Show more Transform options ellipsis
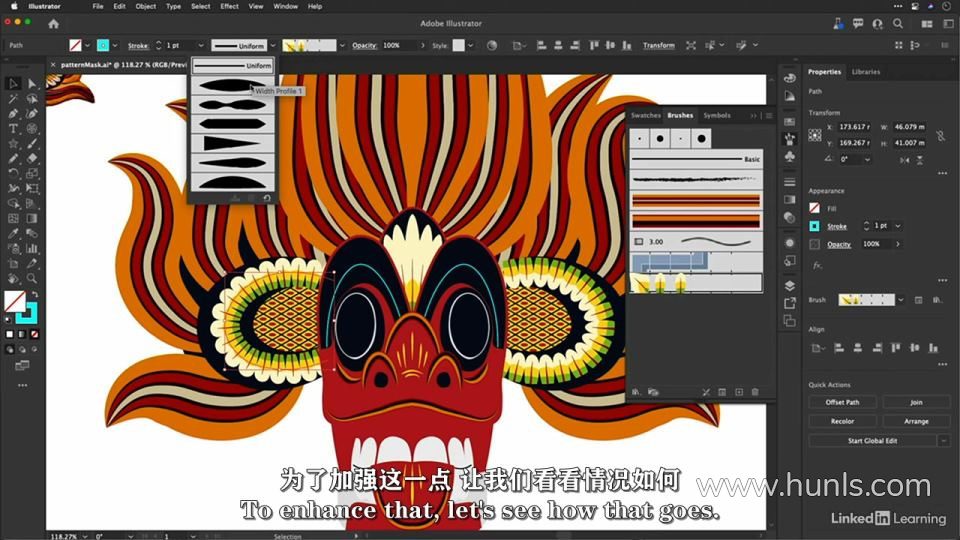 942,174
